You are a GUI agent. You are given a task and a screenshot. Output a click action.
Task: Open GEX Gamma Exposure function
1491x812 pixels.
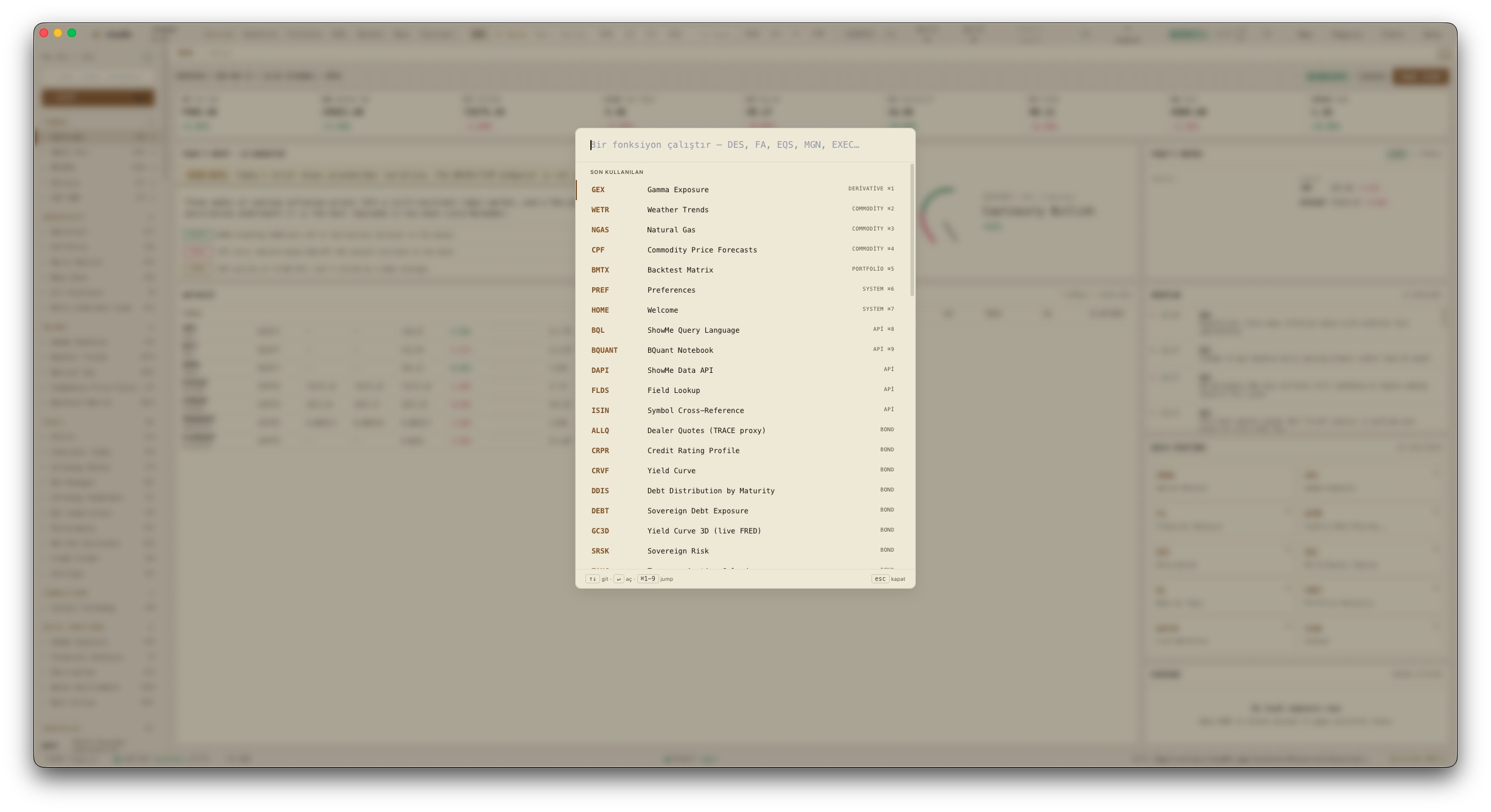pyautogui.click(x=742, y=190)
